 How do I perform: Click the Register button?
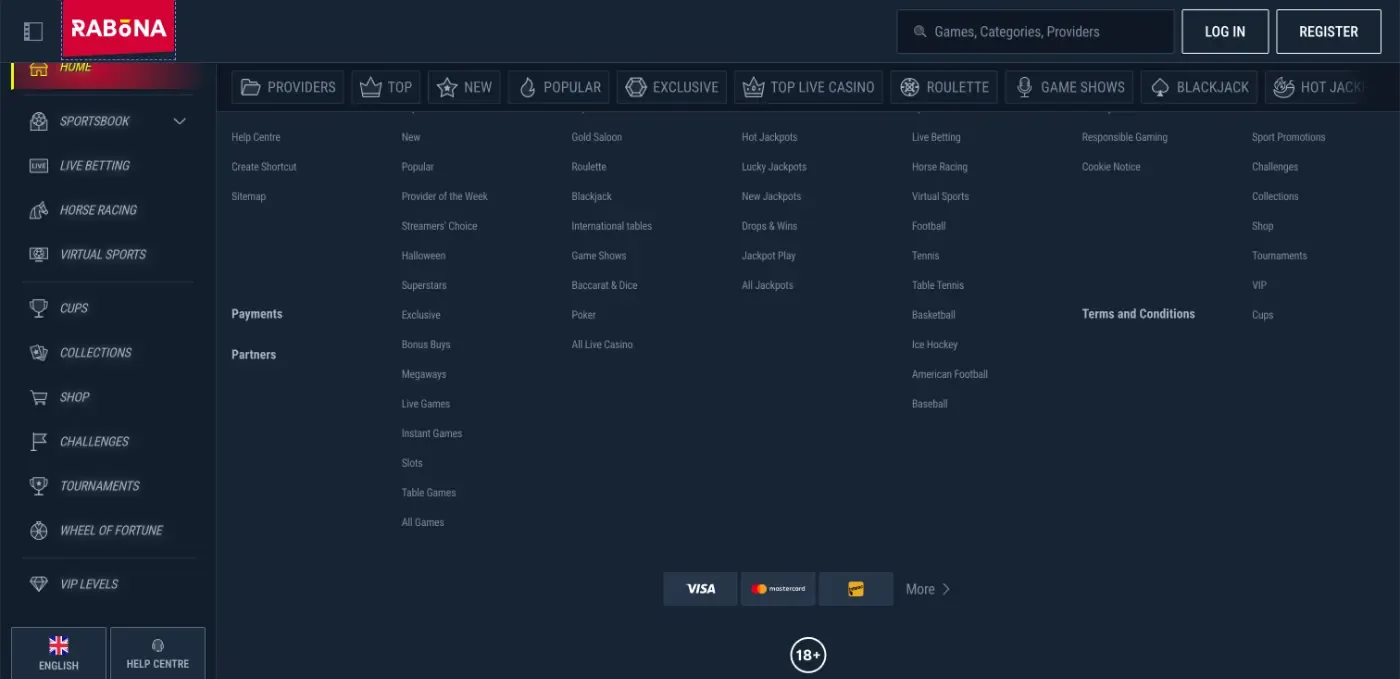(x=1328, y=32)
